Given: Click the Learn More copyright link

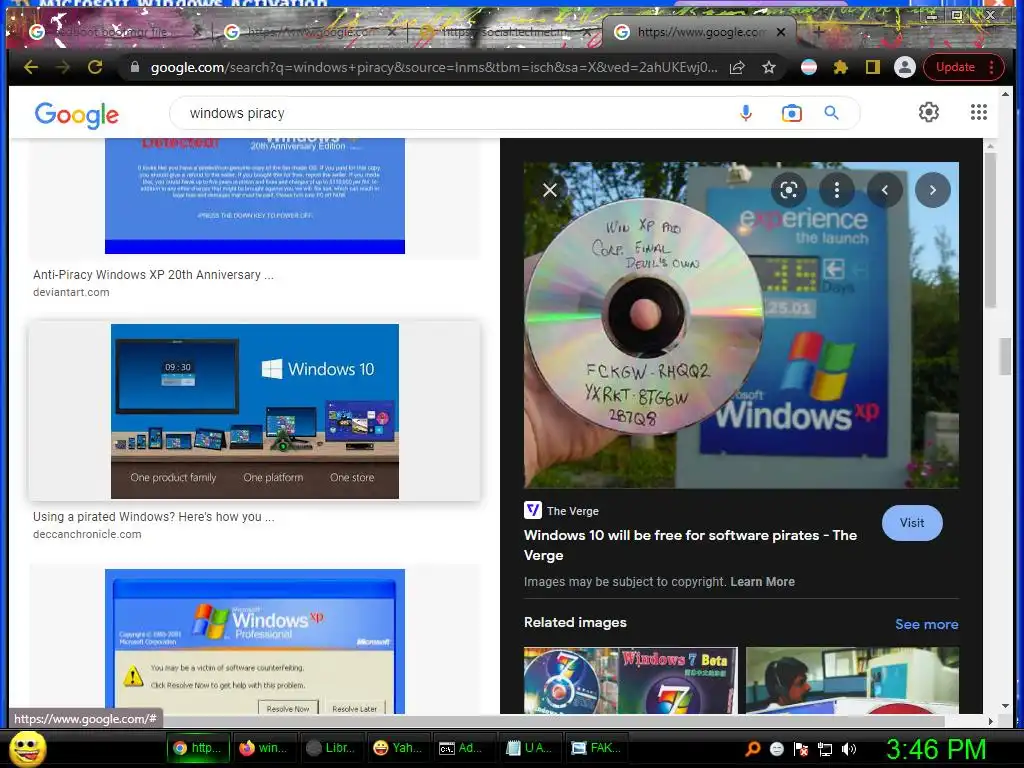Looking at the screenshot, I should coord(762,581).
